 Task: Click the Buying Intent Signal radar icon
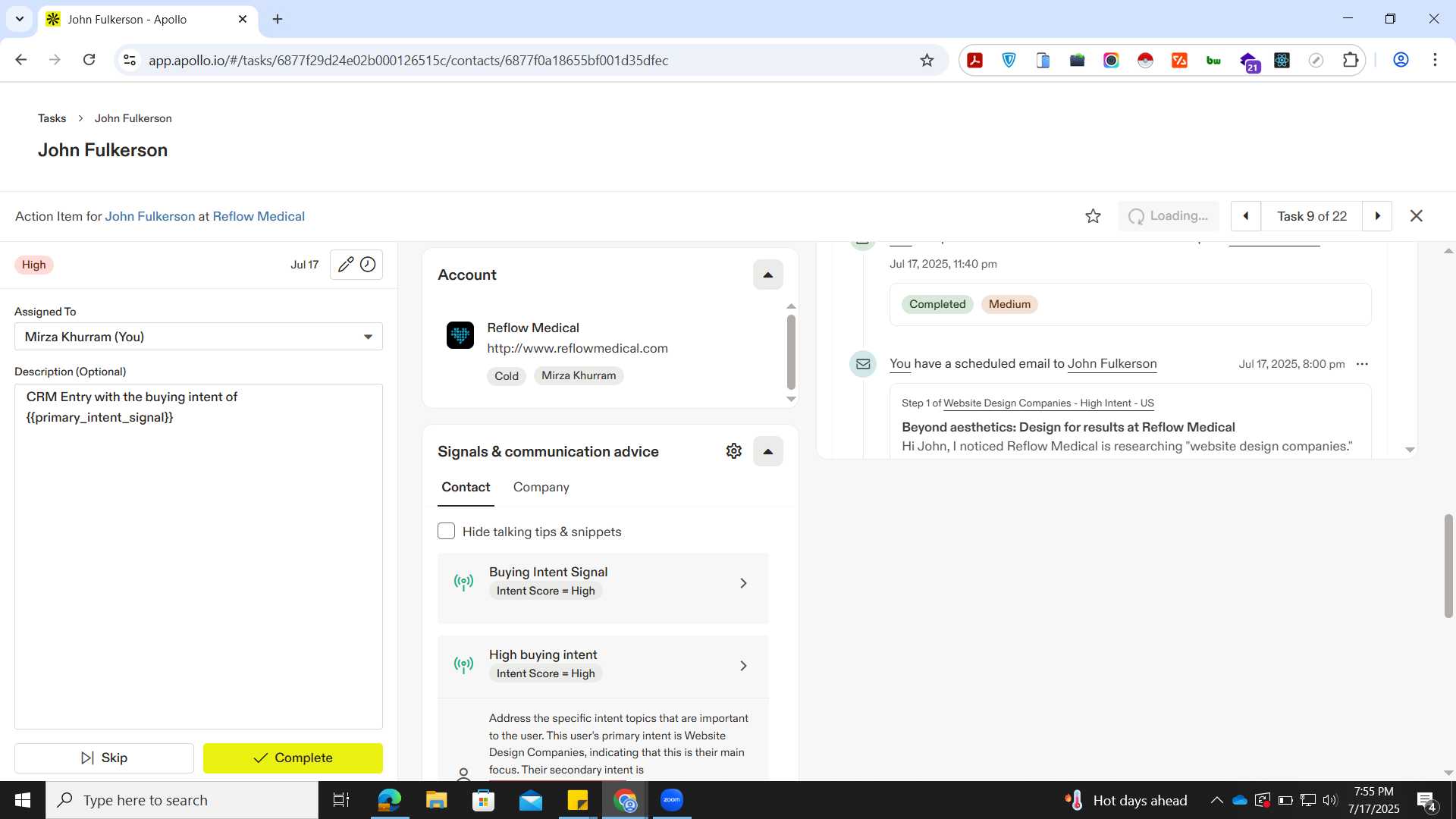pyautogui.click(x=463, y=582)
